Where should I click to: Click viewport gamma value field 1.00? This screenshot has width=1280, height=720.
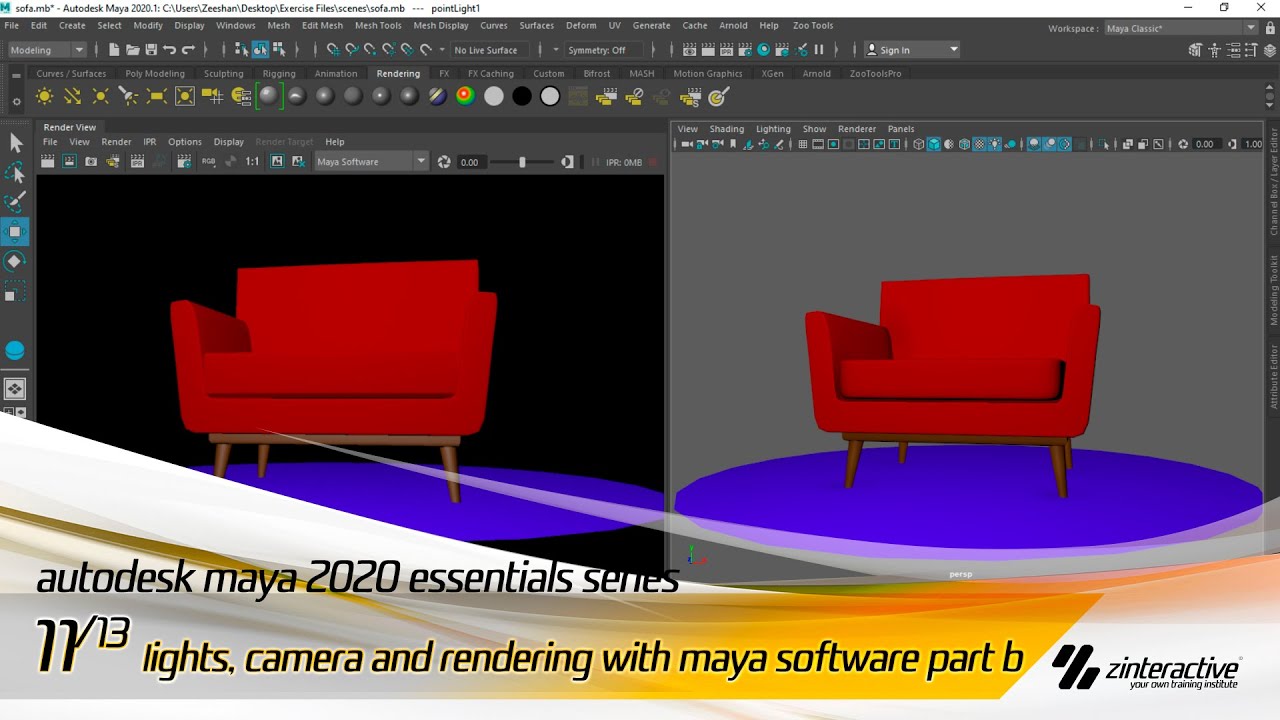pos(1252,144)
